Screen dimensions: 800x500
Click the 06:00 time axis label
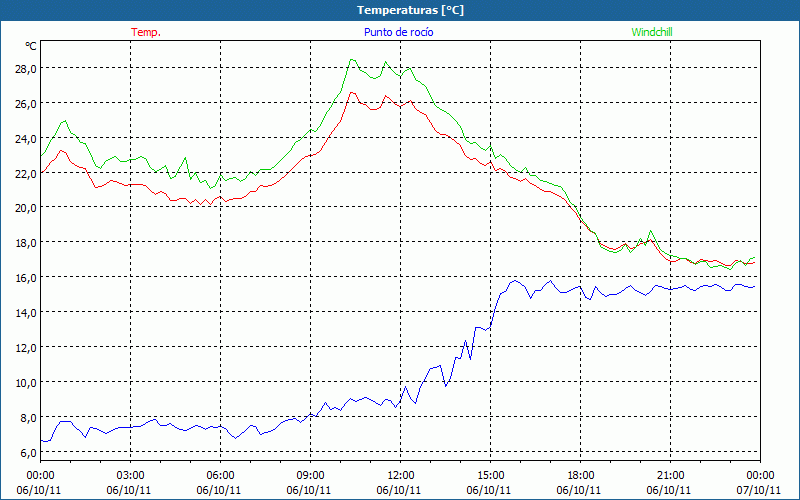(220, 476)
